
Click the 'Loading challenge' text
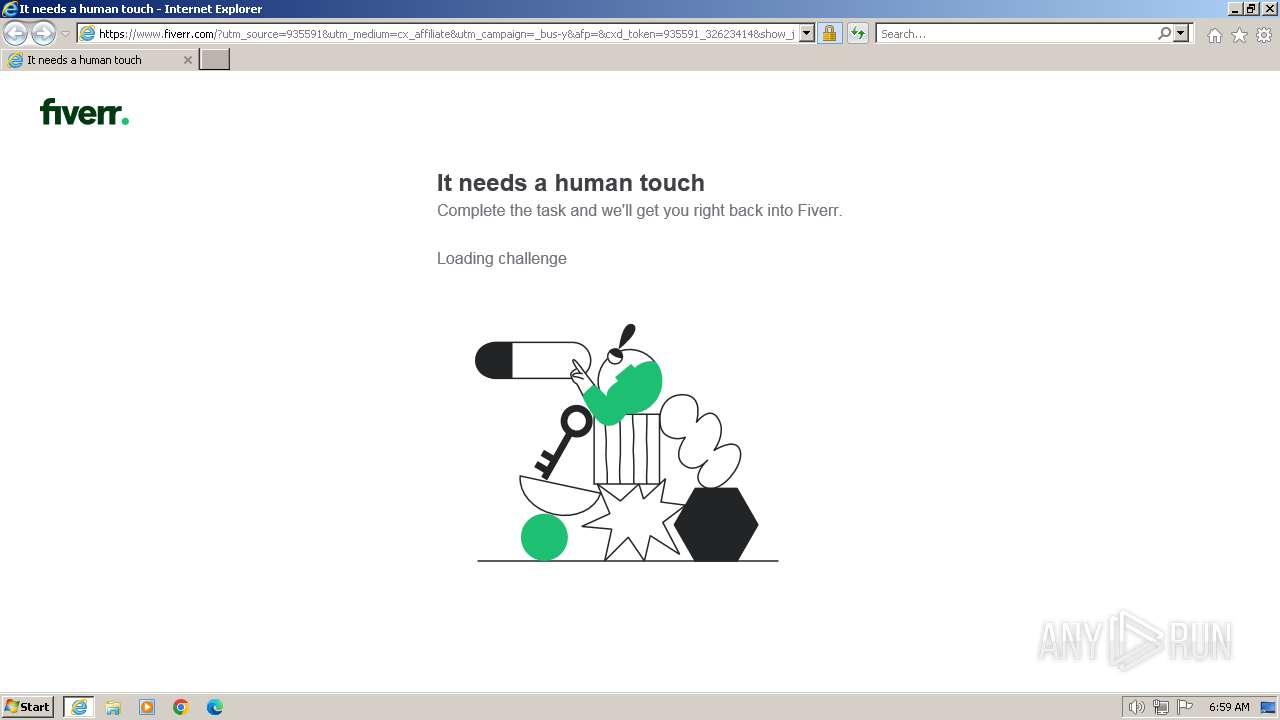pyautogui.click(x=502, y=258)
